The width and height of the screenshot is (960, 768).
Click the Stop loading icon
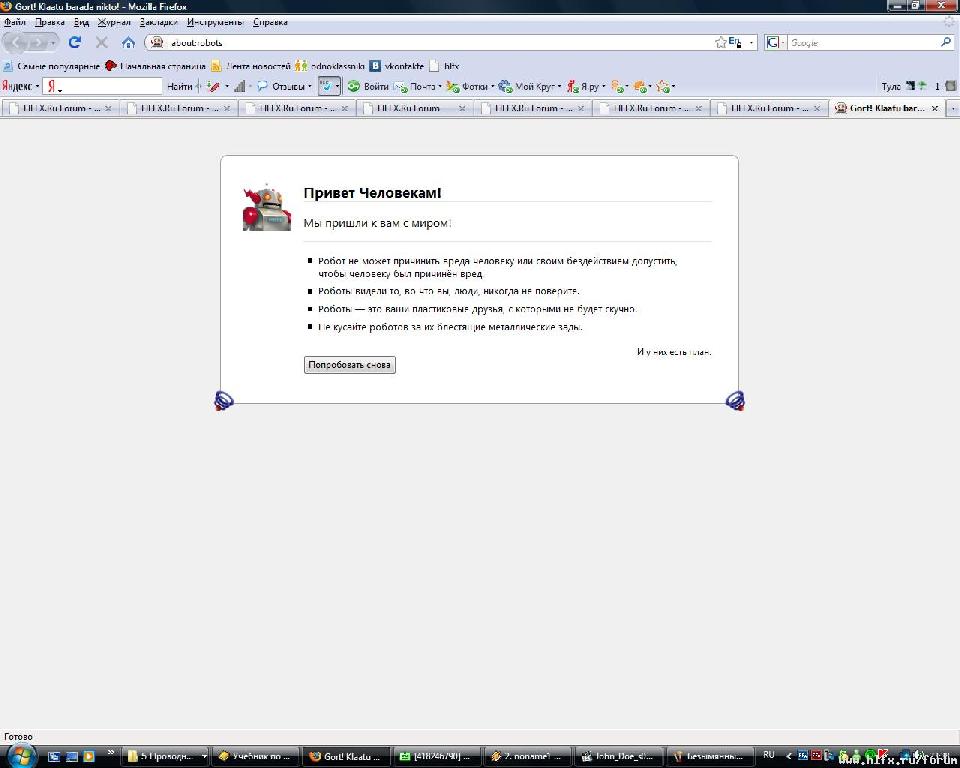(x=101, y=43)
